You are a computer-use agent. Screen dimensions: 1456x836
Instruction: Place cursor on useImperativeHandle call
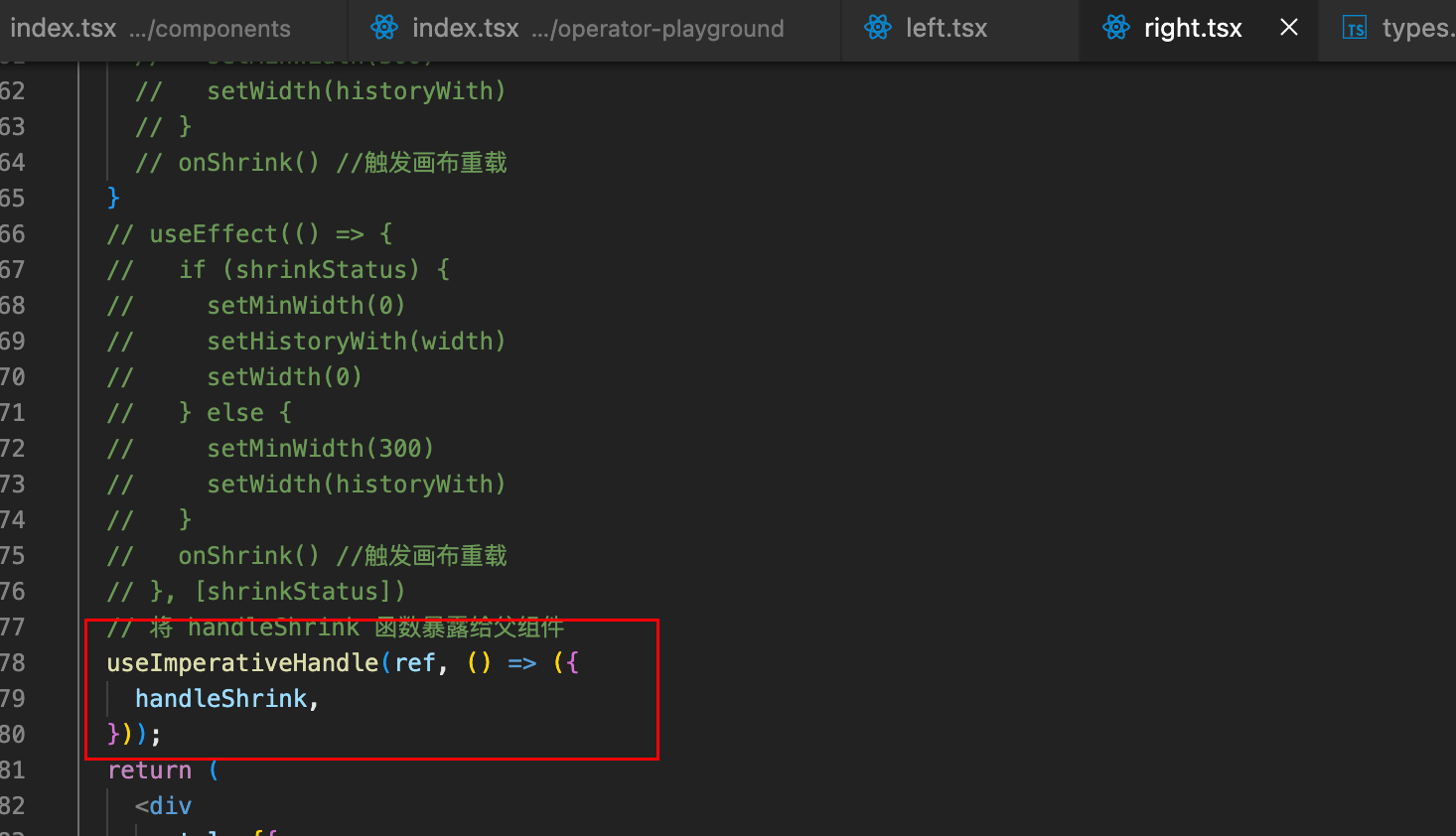[242, 663]
